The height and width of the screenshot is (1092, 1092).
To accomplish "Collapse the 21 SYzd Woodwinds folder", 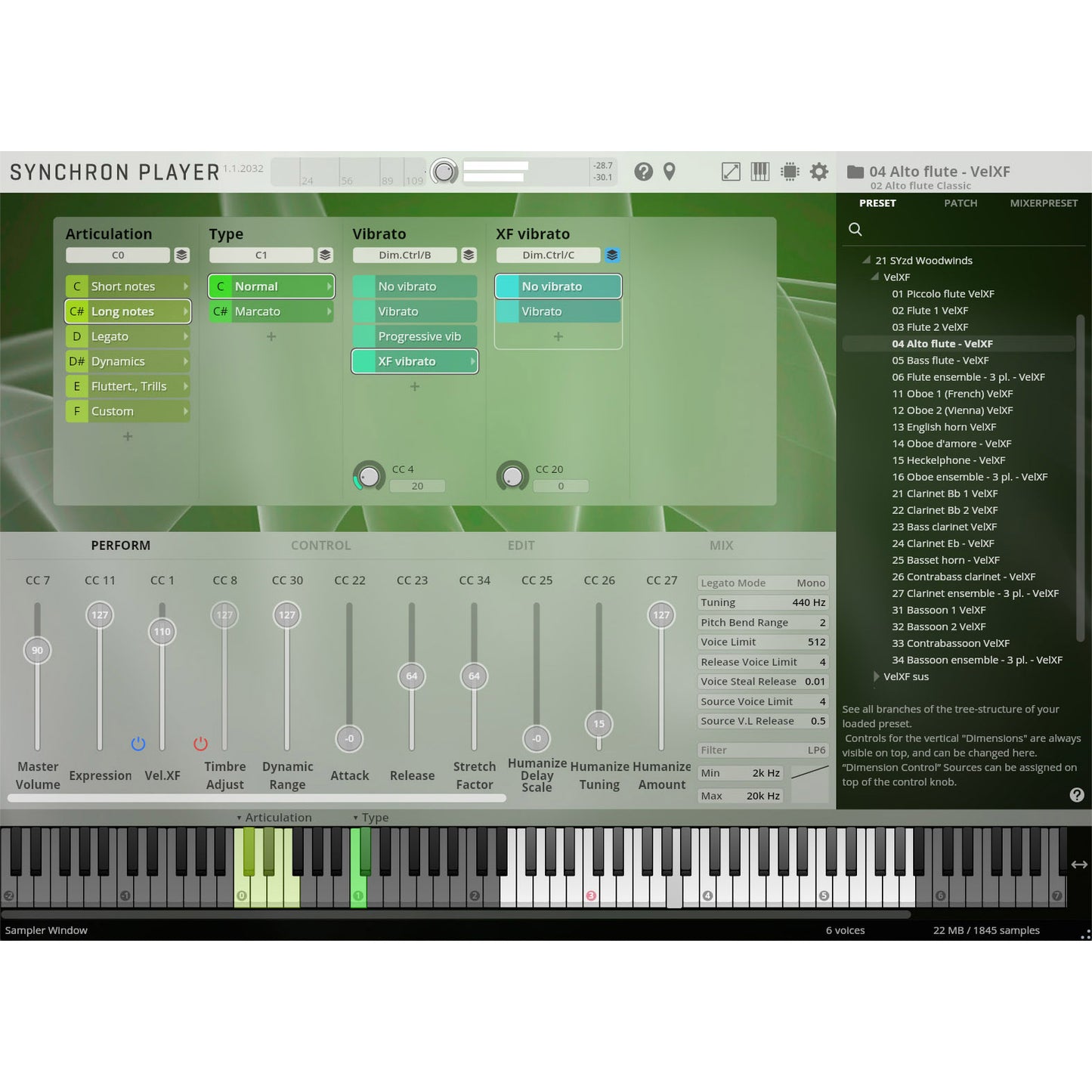I will tap(866, 260).
